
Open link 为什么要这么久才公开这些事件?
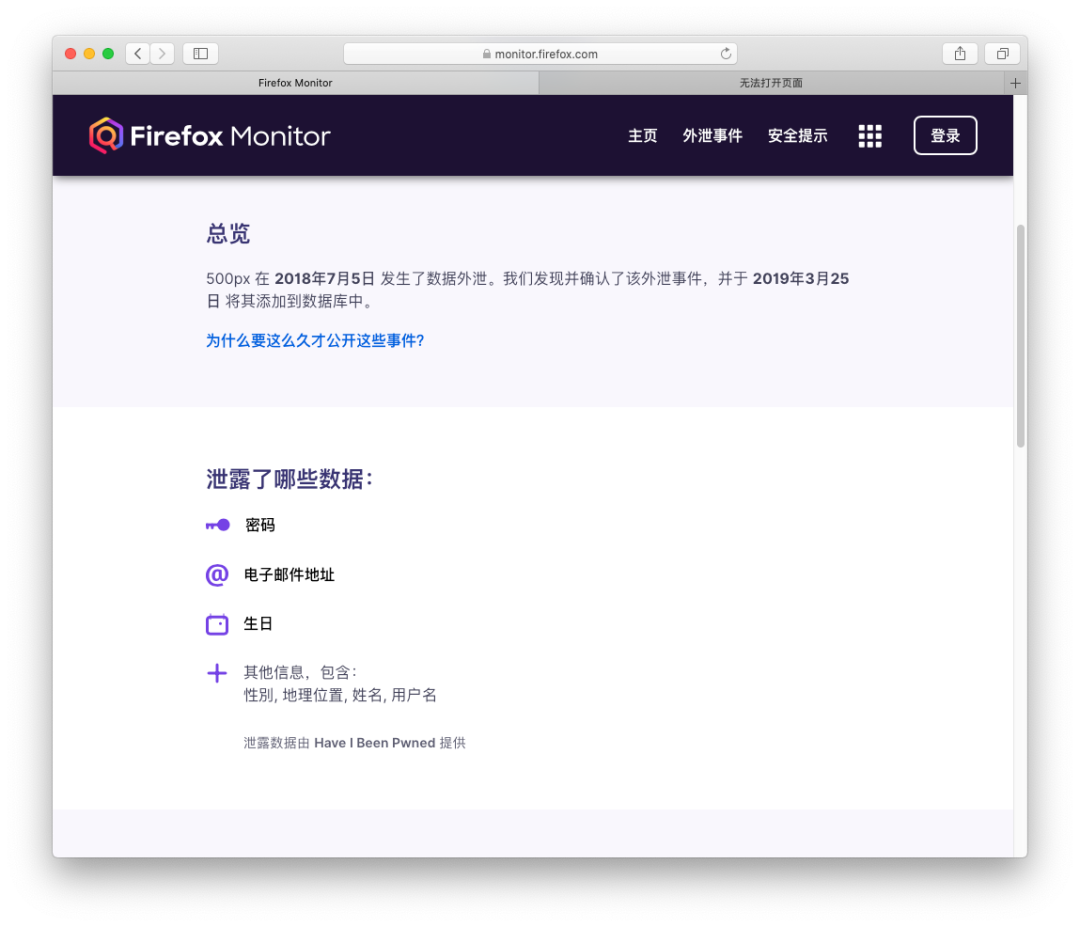pos(315,341)
